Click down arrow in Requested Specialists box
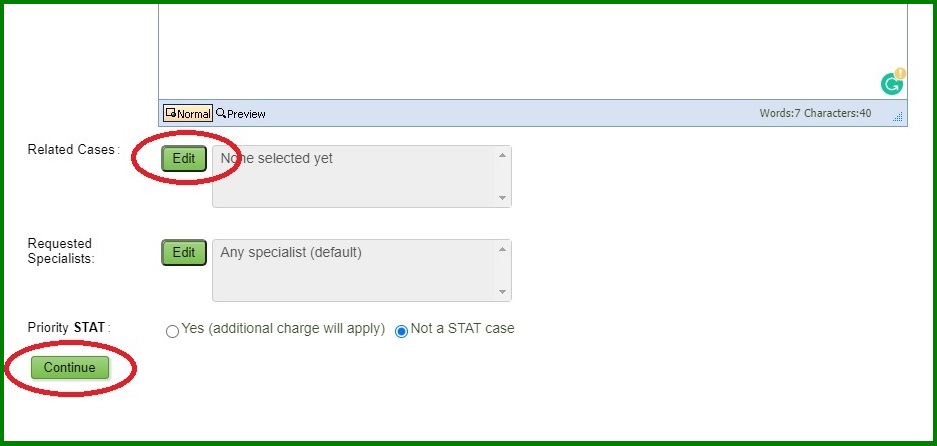 (x=503, y=292)
